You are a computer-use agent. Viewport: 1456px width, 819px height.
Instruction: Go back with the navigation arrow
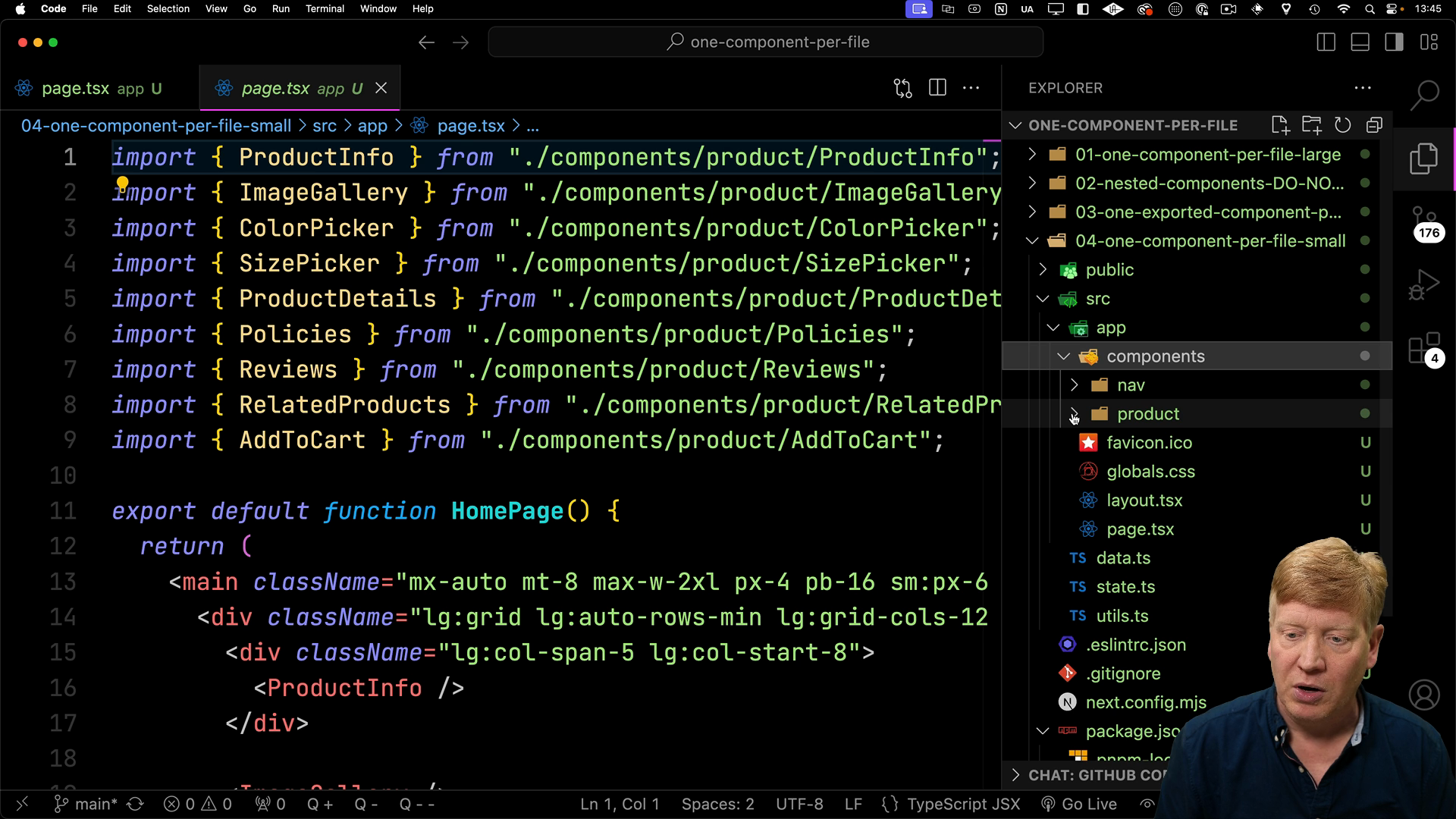(x=426, y=42)
